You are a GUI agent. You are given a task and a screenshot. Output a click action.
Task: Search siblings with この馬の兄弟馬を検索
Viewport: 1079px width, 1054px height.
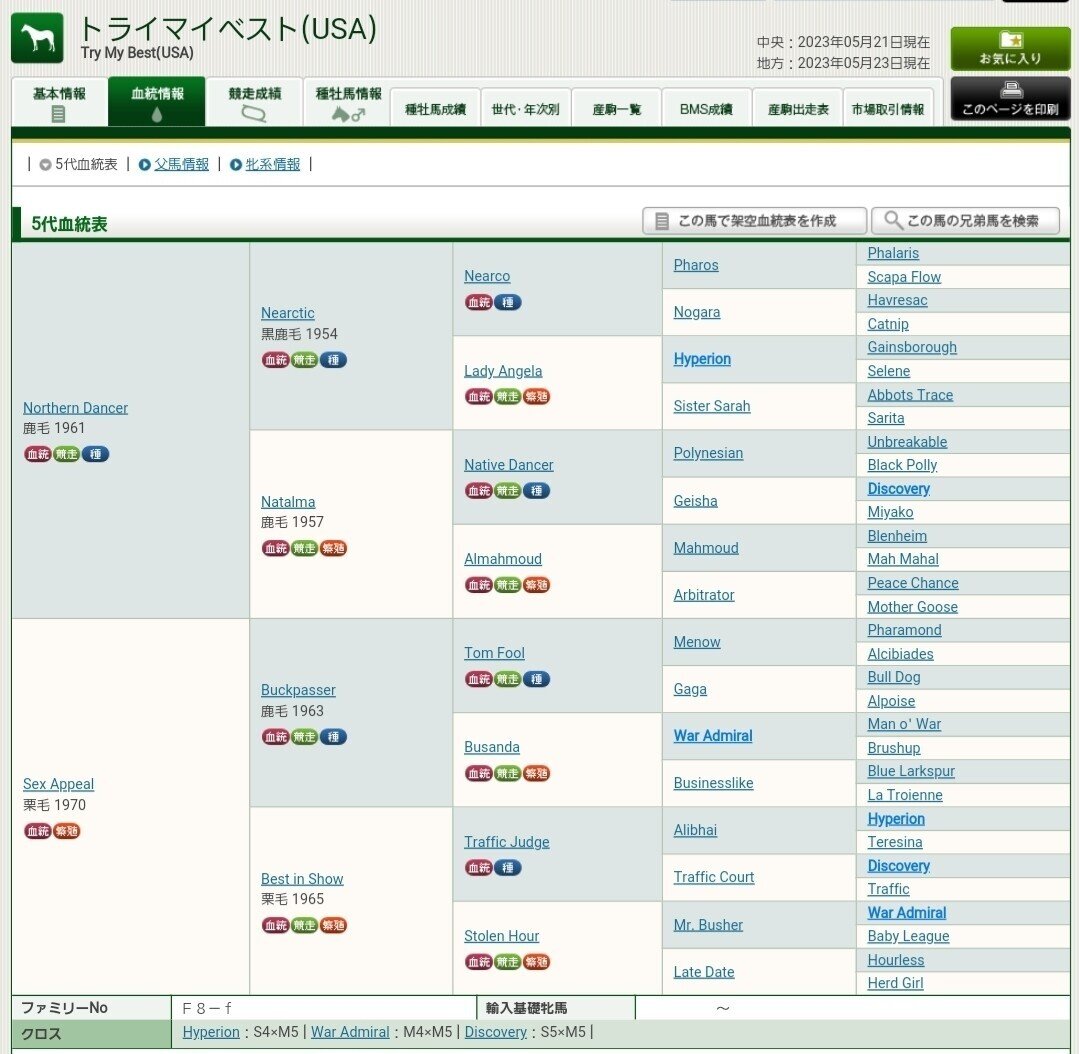point(965,221)
